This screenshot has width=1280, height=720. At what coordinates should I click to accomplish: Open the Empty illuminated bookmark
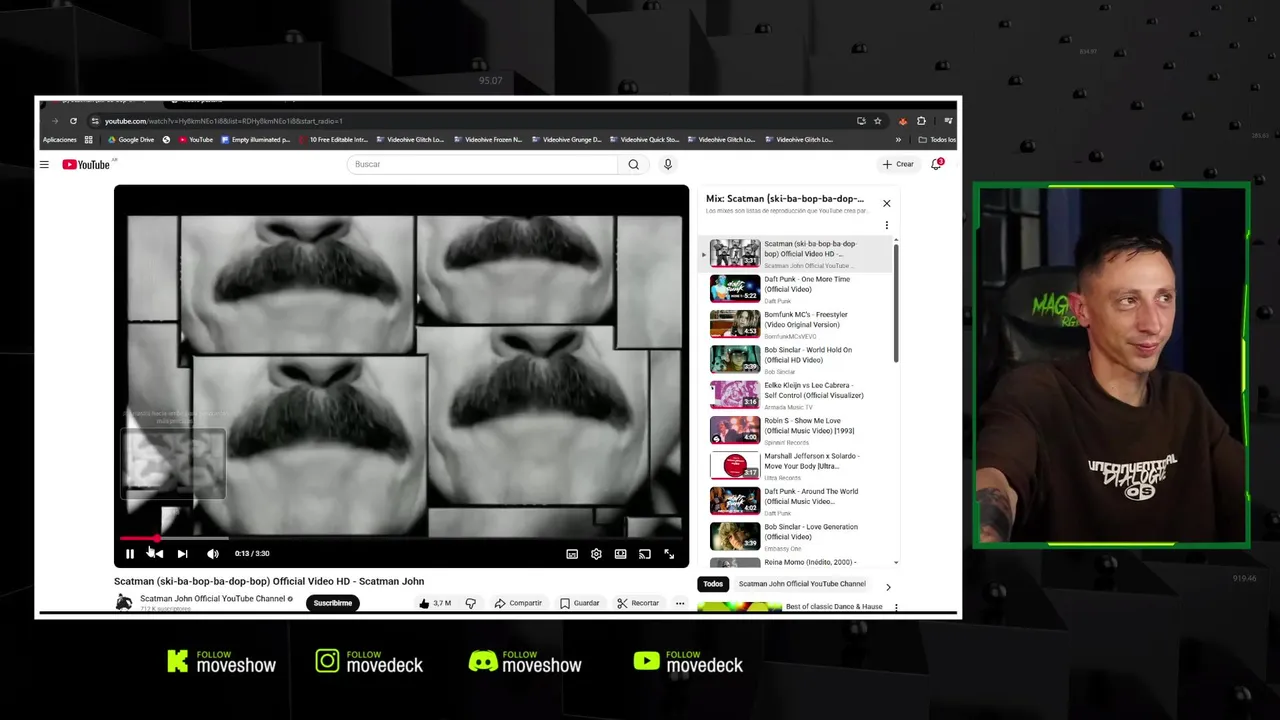(x=256, y=140)
